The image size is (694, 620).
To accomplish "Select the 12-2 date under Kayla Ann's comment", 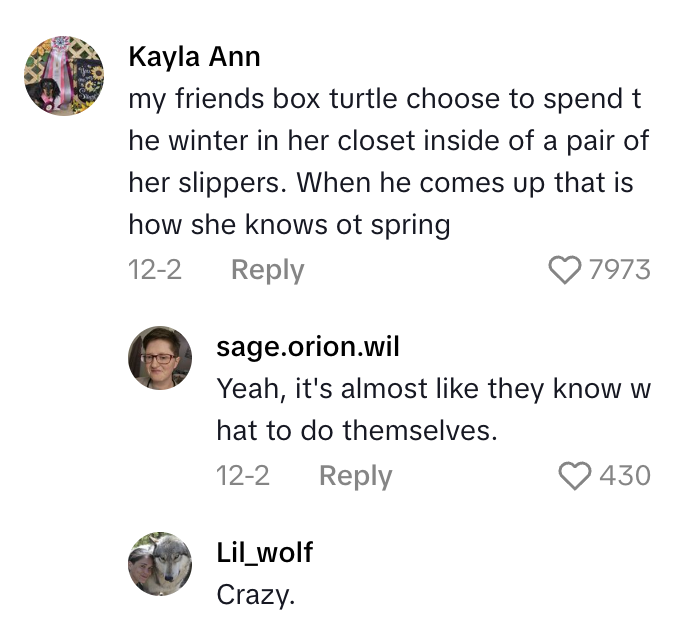I will (155, 269).
